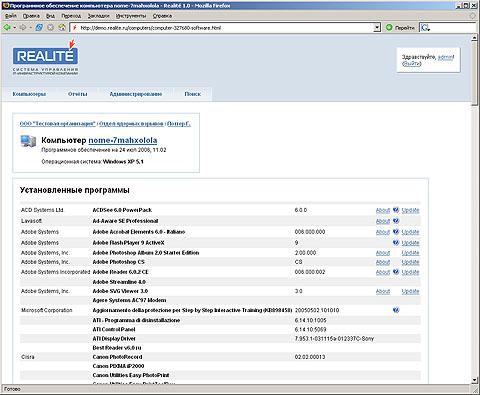Click the info icon on ACDSee 6.0 PowerPack row
480x395 pixels.
coord(396,210)
